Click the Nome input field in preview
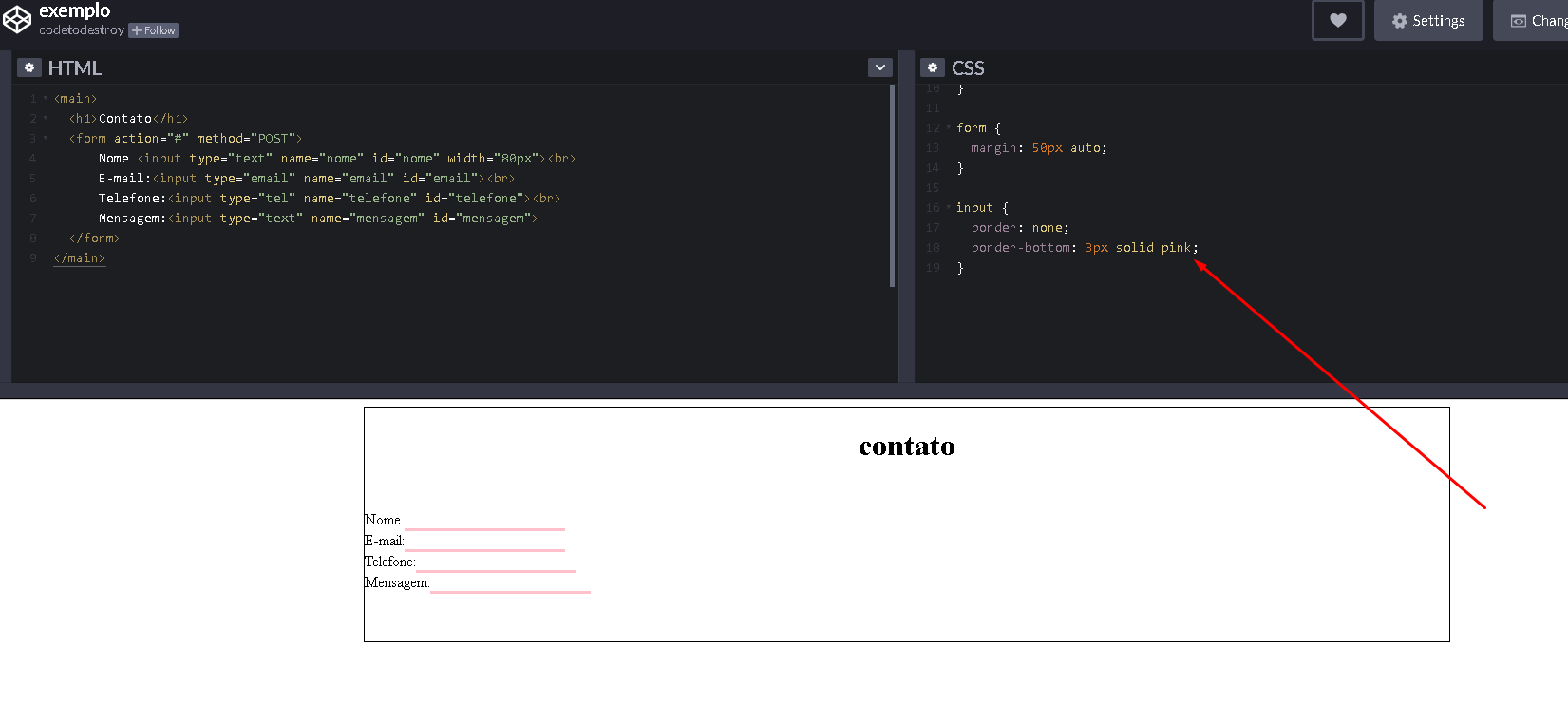This screenshot has width=1568, height=724. coord(484,520)
